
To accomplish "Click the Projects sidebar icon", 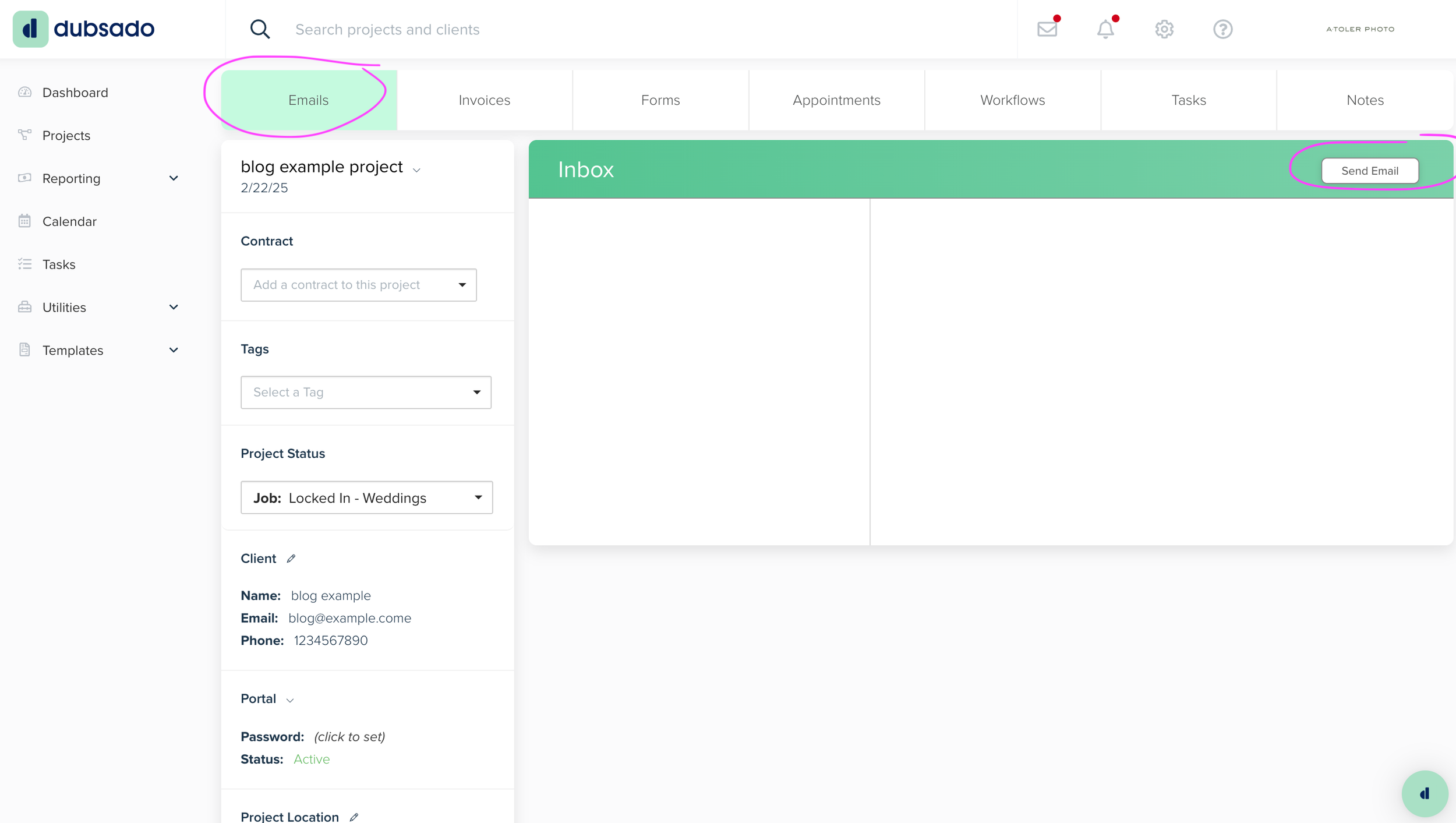I will [24, 135].
